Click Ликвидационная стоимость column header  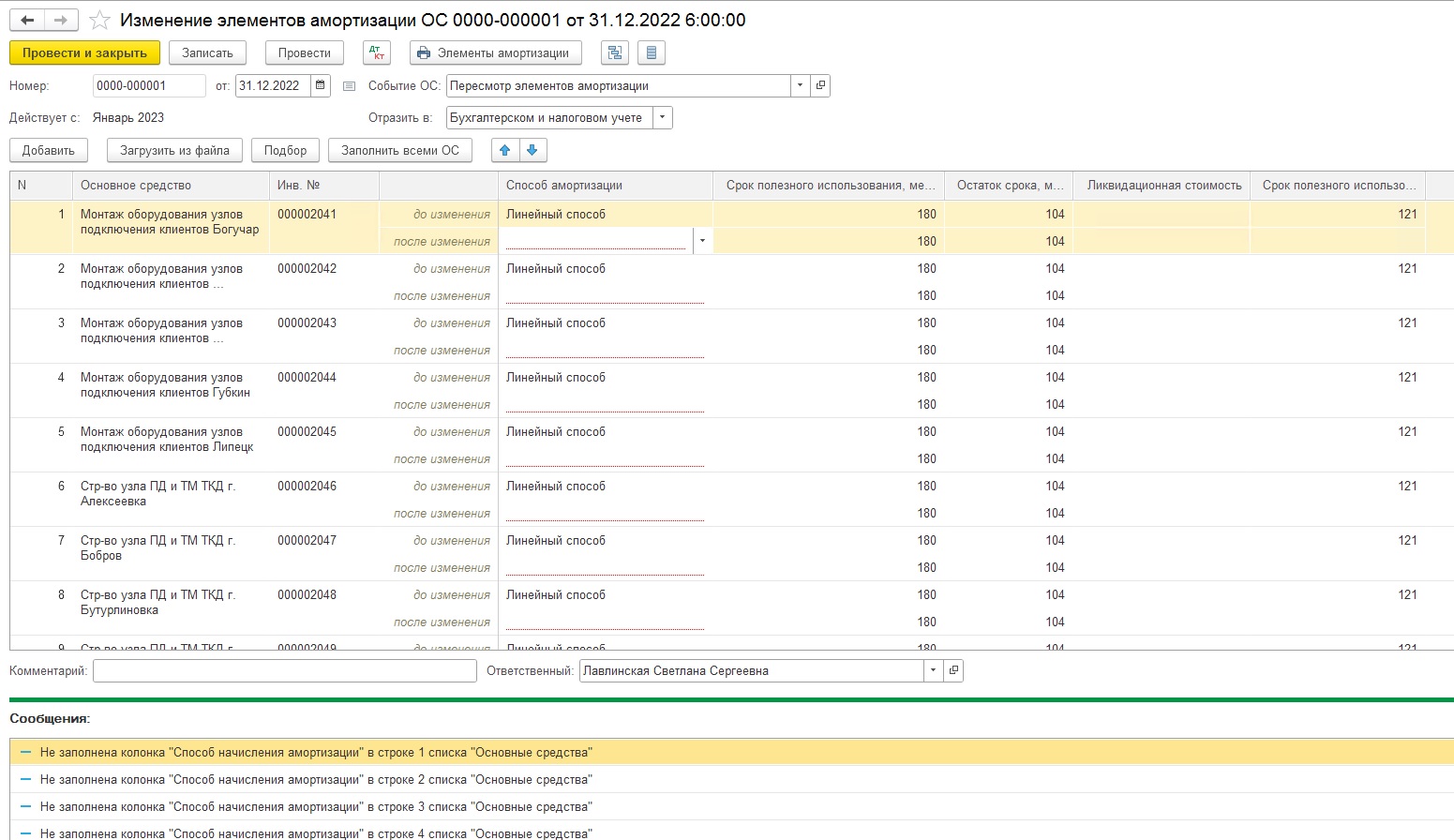(1162, 186)
